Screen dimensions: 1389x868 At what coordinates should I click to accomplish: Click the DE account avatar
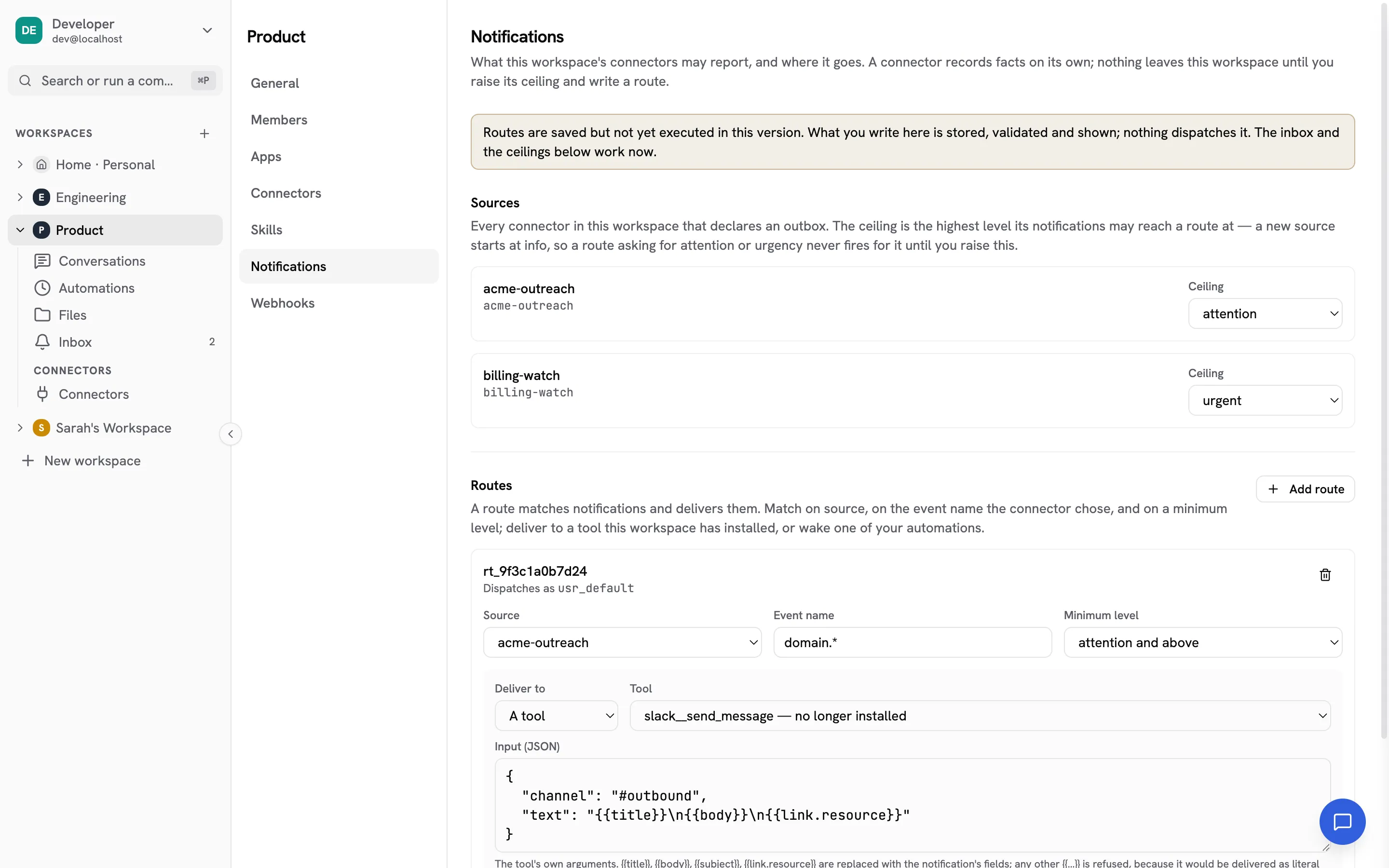(29, 30)
